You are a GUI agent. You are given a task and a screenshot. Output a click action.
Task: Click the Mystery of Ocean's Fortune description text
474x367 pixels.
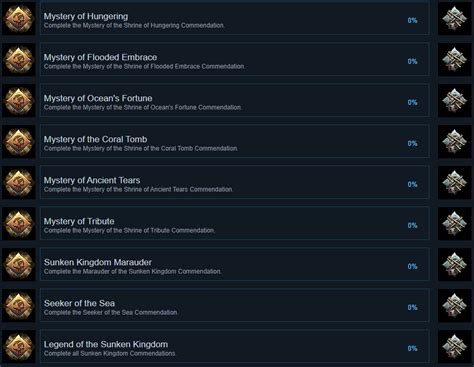click(143, 107)
